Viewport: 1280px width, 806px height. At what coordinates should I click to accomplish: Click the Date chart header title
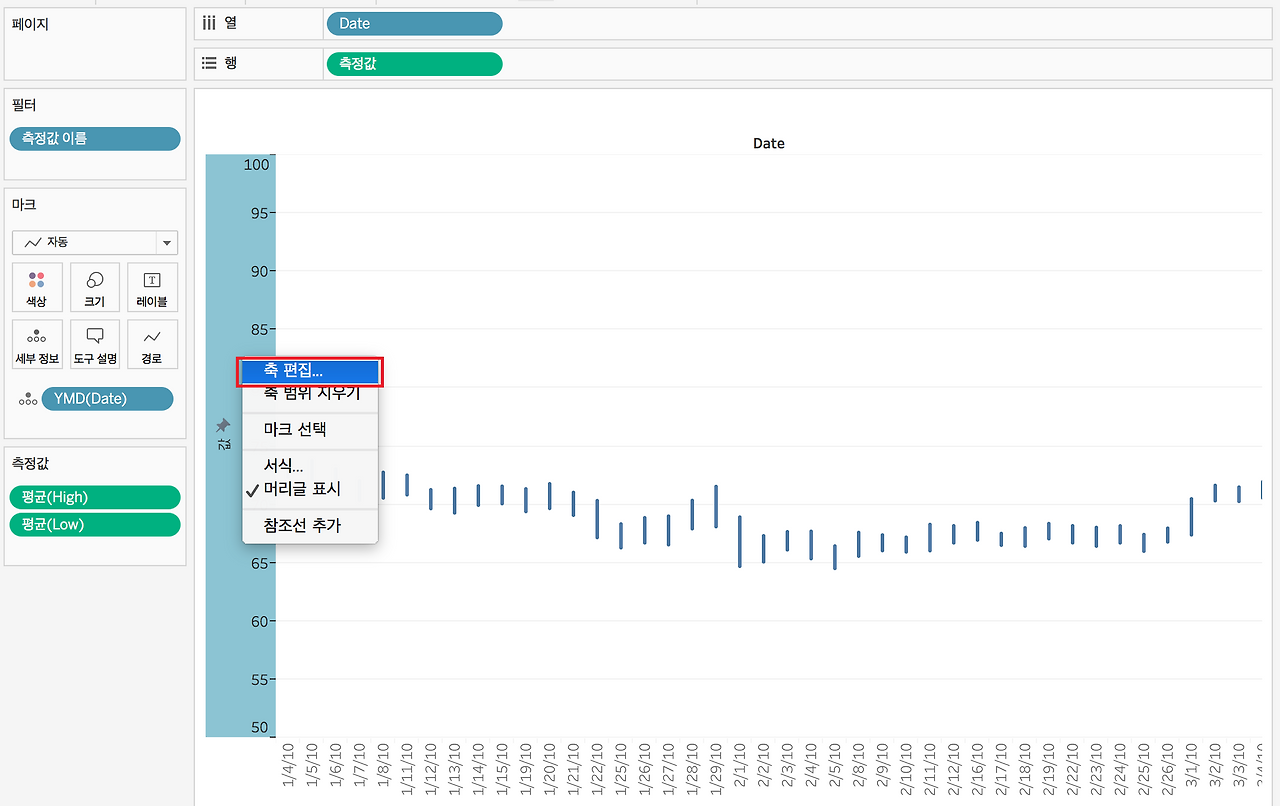[x=768, y=144]
